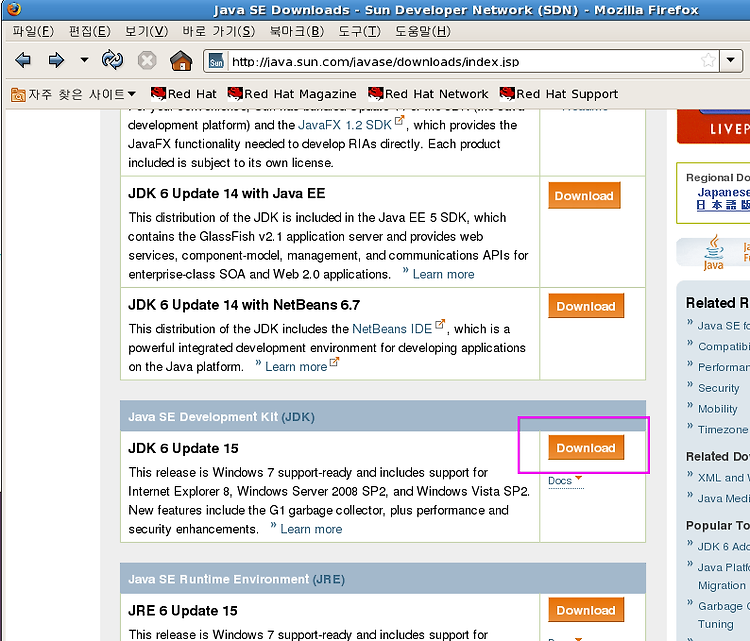The height and width of the screenshot is (641, 750).
Task: Open the Red Hat Network bookmark
Action: coord(428,94)
